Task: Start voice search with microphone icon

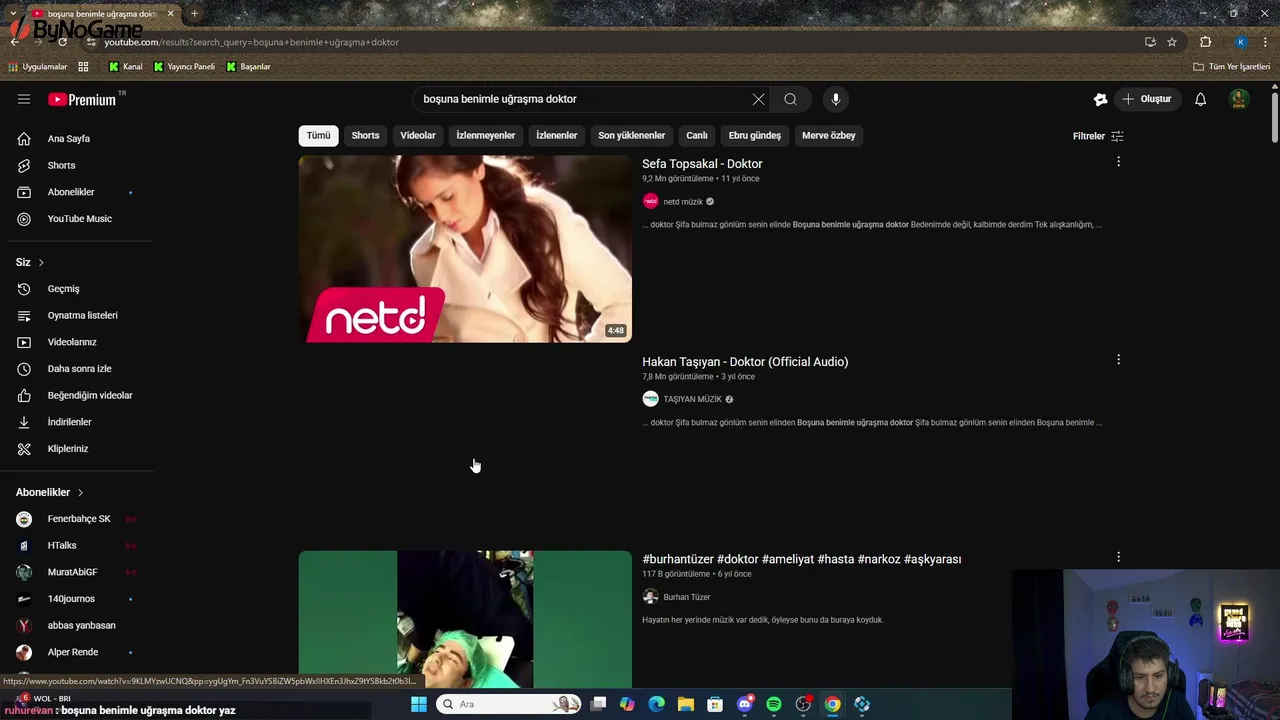Action: (x=836, y=99)
